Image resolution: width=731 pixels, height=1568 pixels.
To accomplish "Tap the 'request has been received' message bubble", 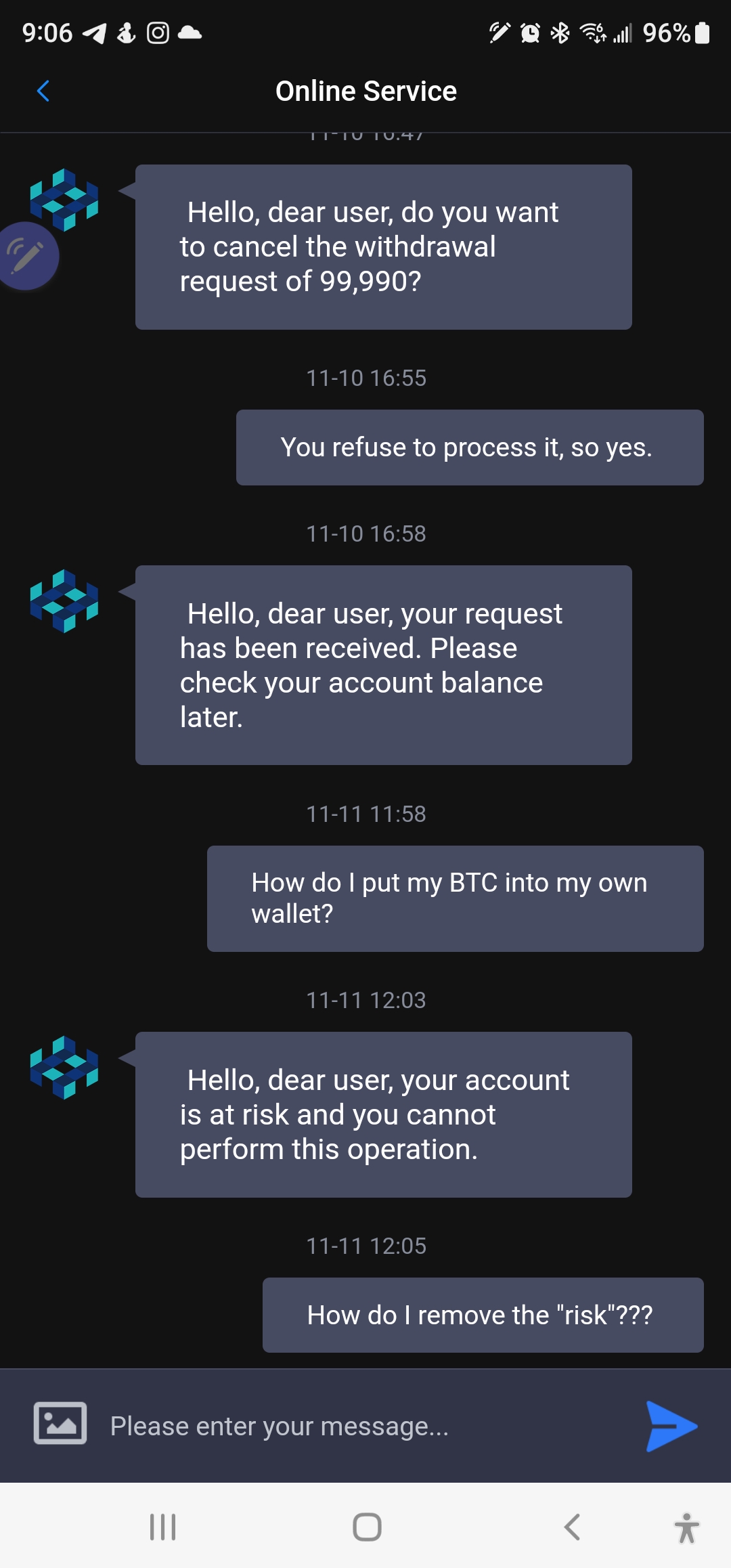I will pos(383,665).
